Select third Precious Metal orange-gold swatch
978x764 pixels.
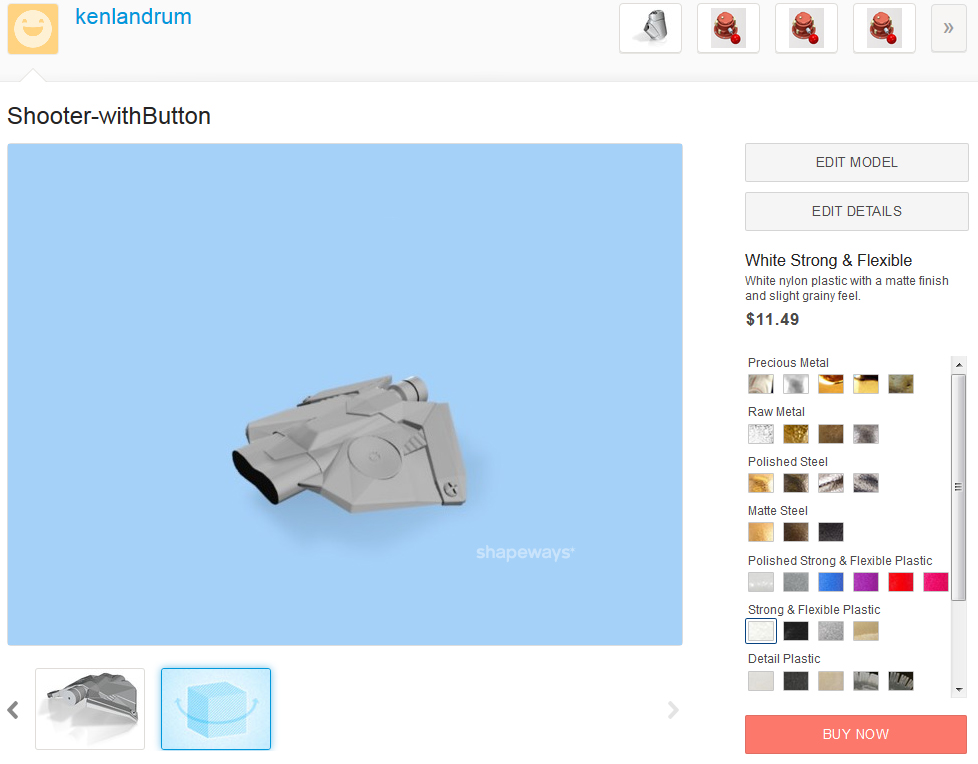[x=831, y=384]
